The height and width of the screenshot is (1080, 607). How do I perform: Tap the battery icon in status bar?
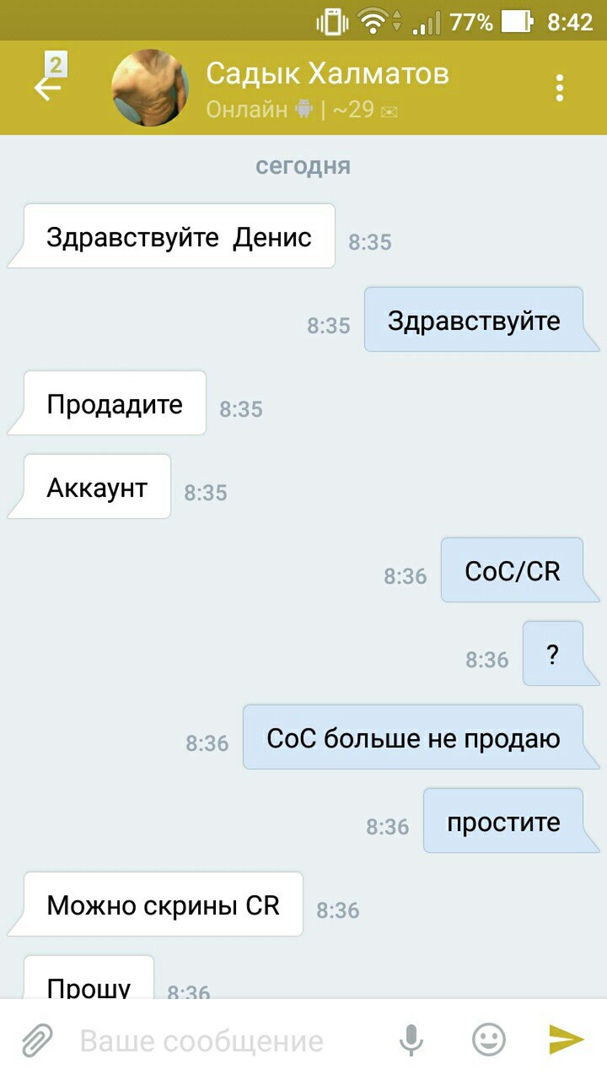pyautogui.click(x=517, y=22)
